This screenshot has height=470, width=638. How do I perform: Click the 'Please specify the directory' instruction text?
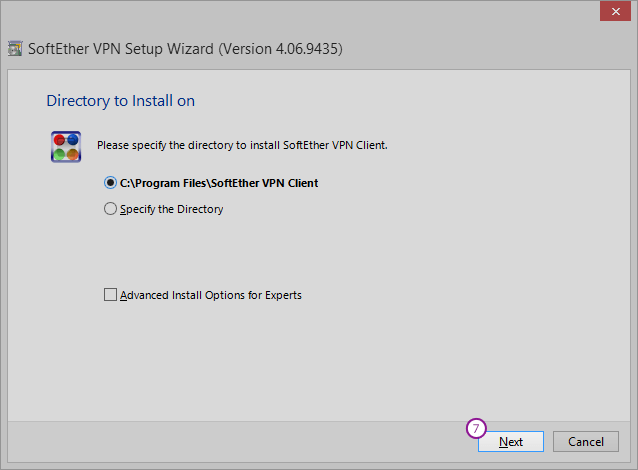[242, 145]
